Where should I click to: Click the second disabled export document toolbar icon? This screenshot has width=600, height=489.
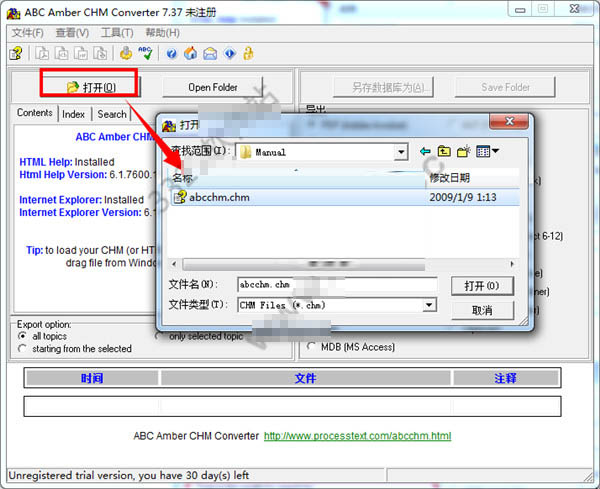[x=62, y=53]
